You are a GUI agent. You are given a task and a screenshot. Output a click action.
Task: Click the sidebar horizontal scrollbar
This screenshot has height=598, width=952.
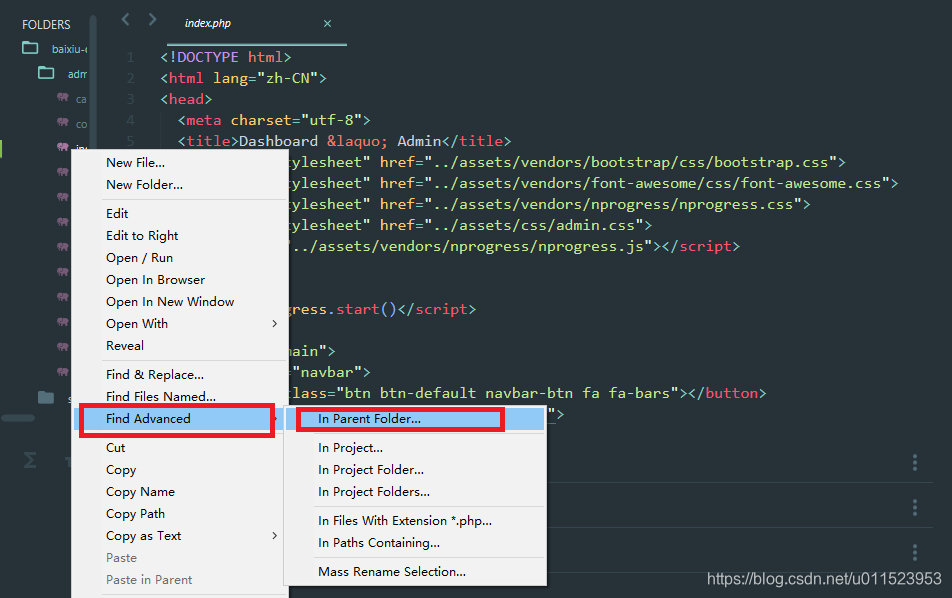[18, 418]
